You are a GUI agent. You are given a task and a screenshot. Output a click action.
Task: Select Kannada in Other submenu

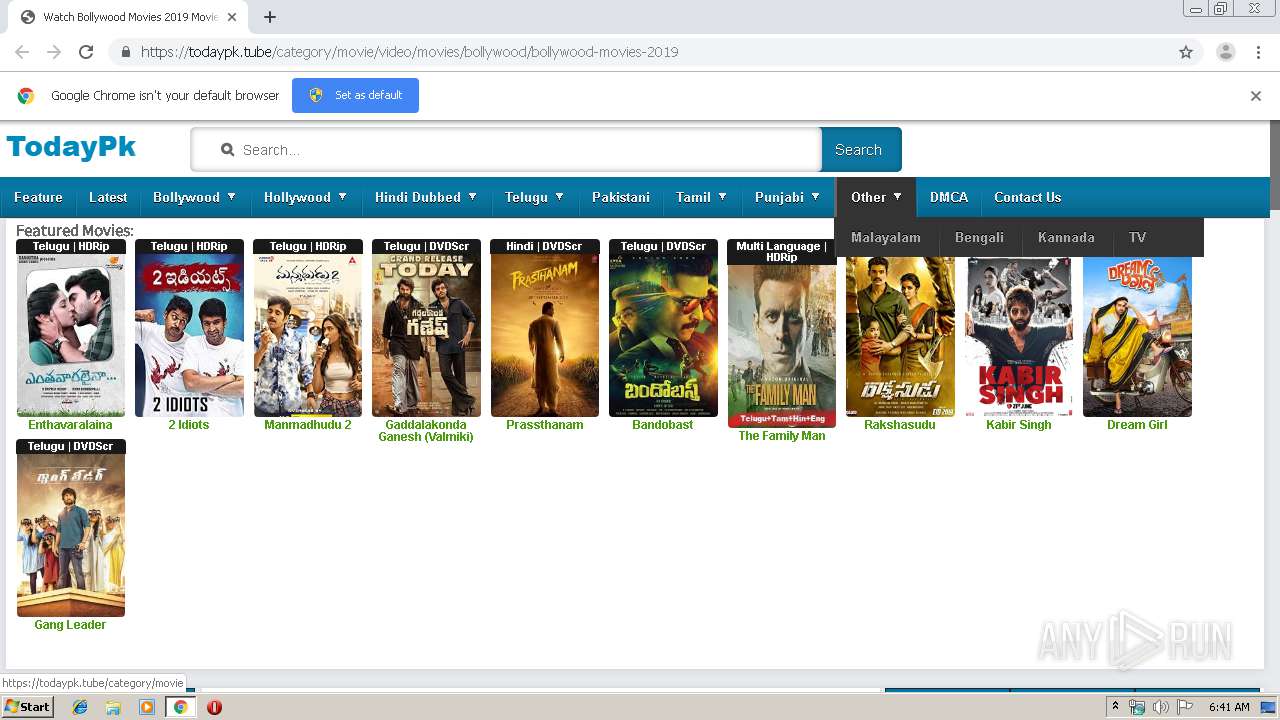(1066, 237)
